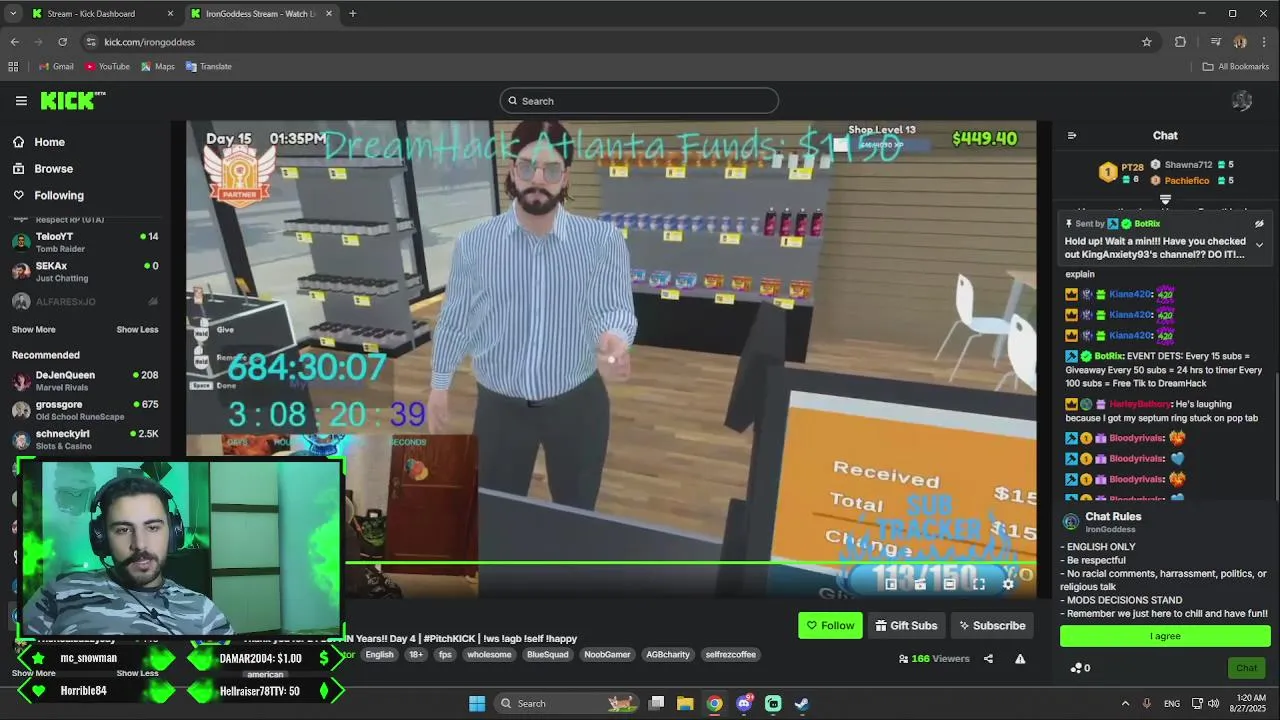Enter fullscreen on the video player
This screenshot has width=1280, height=720.
979,584
